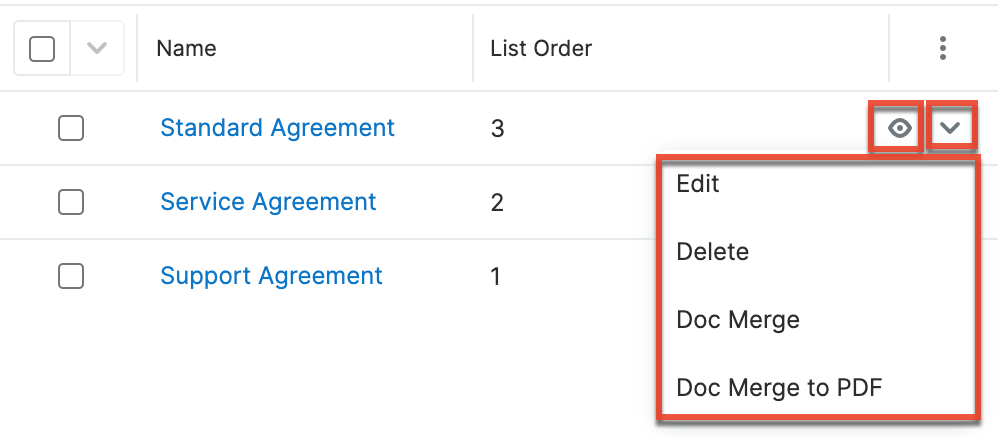Viewport: 998px width, 438px height.
Task: Mark the Support Agreement row checkbox
Action: tap(71, 276)
